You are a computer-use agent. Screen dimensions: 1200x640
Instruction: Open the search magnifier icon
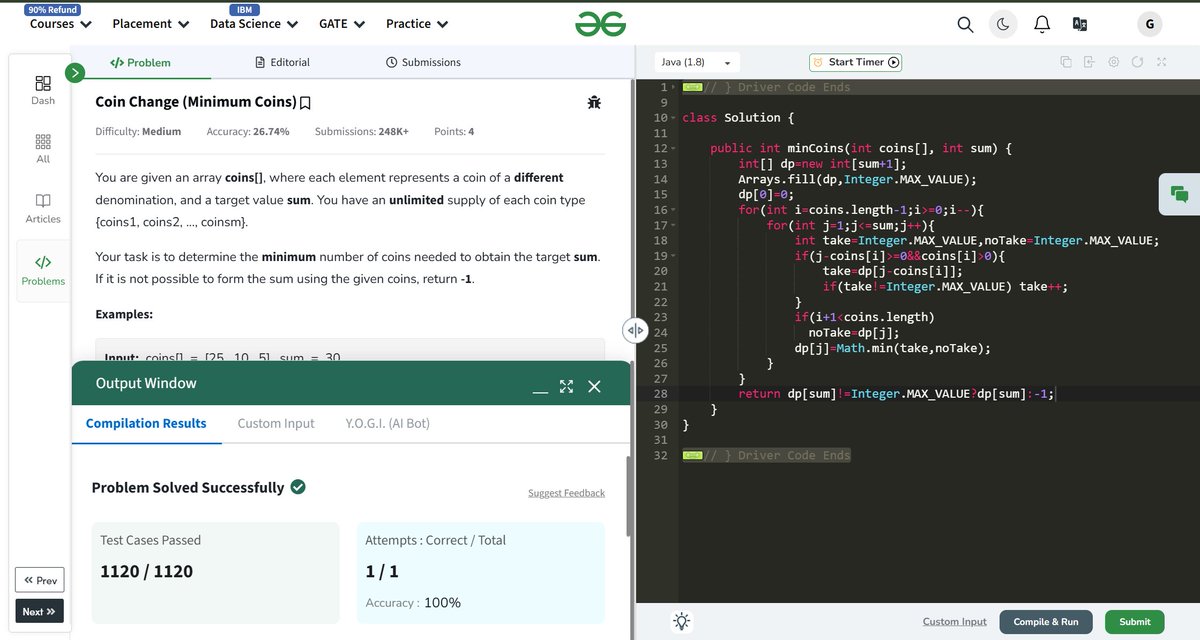click(x=965, y=24)
